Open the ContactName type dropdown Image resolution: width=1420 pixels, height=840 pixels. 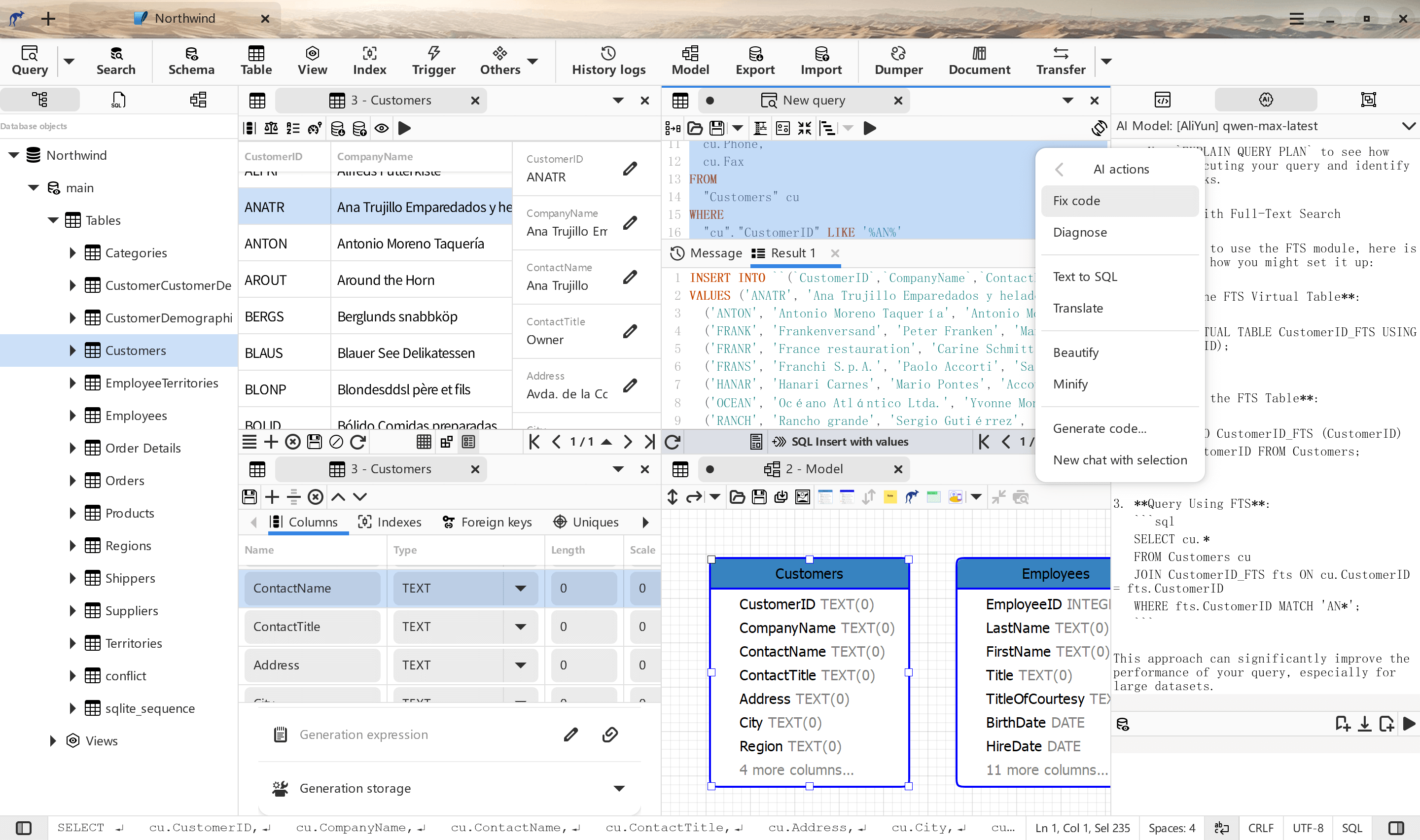[520, 588]
